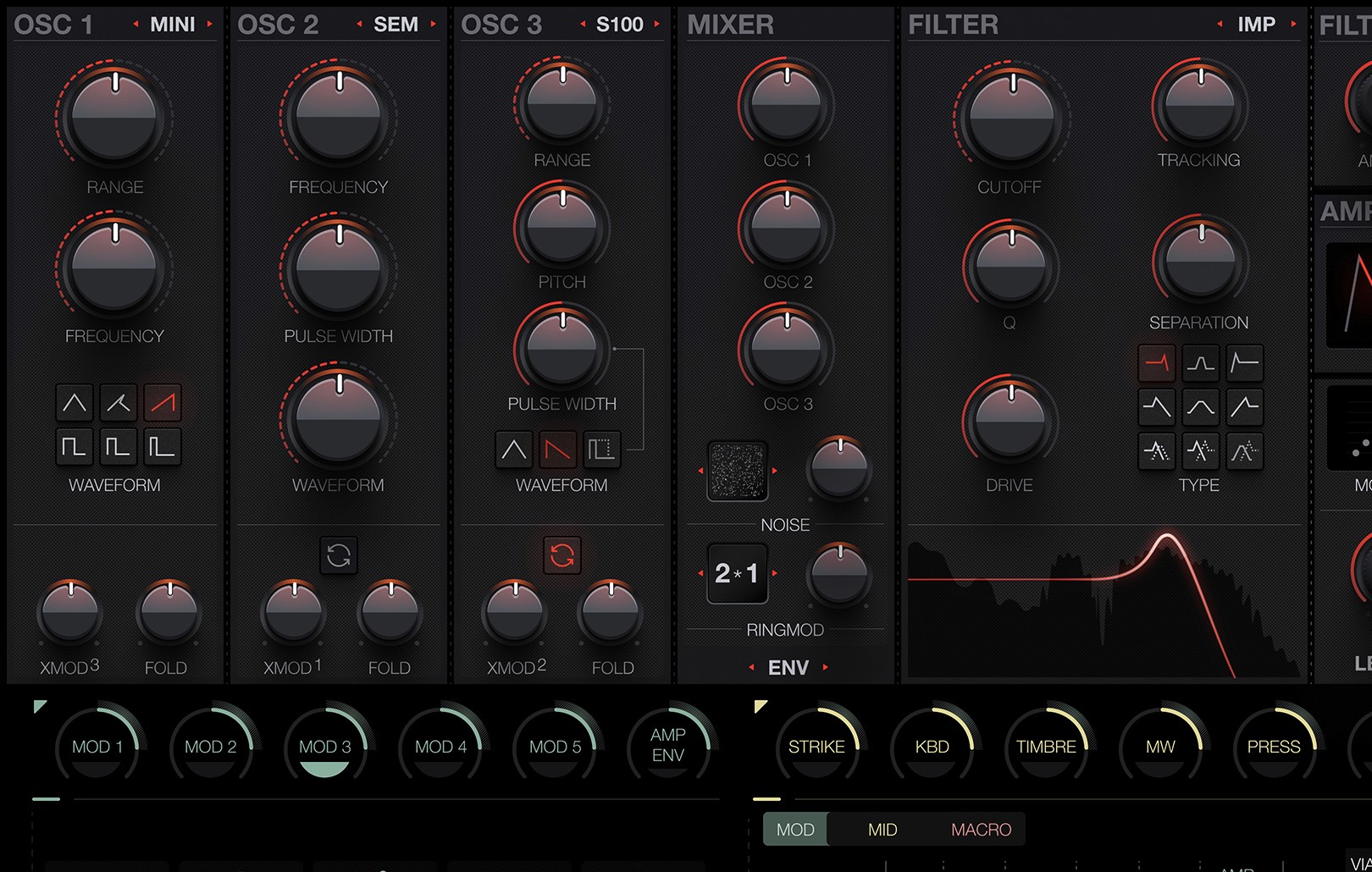Select OSC 1's plain triangle waveform icon
1372x872 pixels.
(75, 404)
